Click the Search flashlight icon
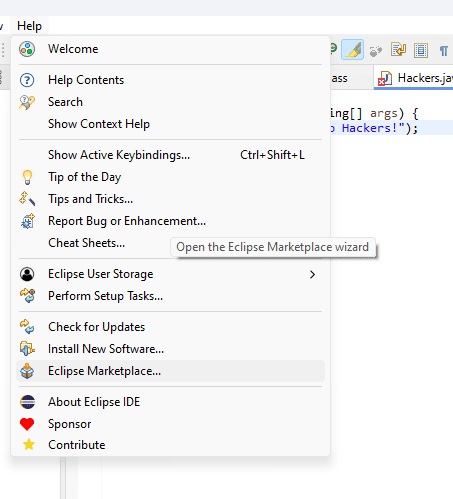This screenshot has width=453, height=499. tap(27, 102)
